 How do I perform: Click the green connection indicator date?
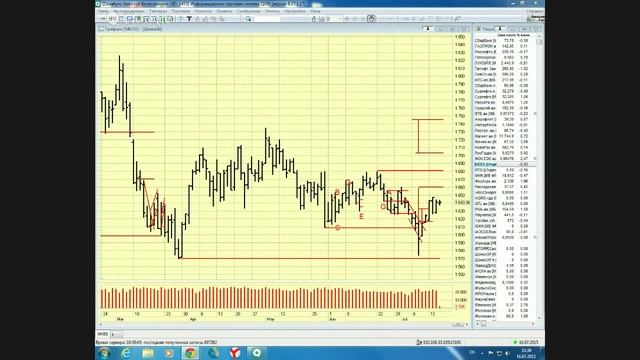[x=526, y=342]
